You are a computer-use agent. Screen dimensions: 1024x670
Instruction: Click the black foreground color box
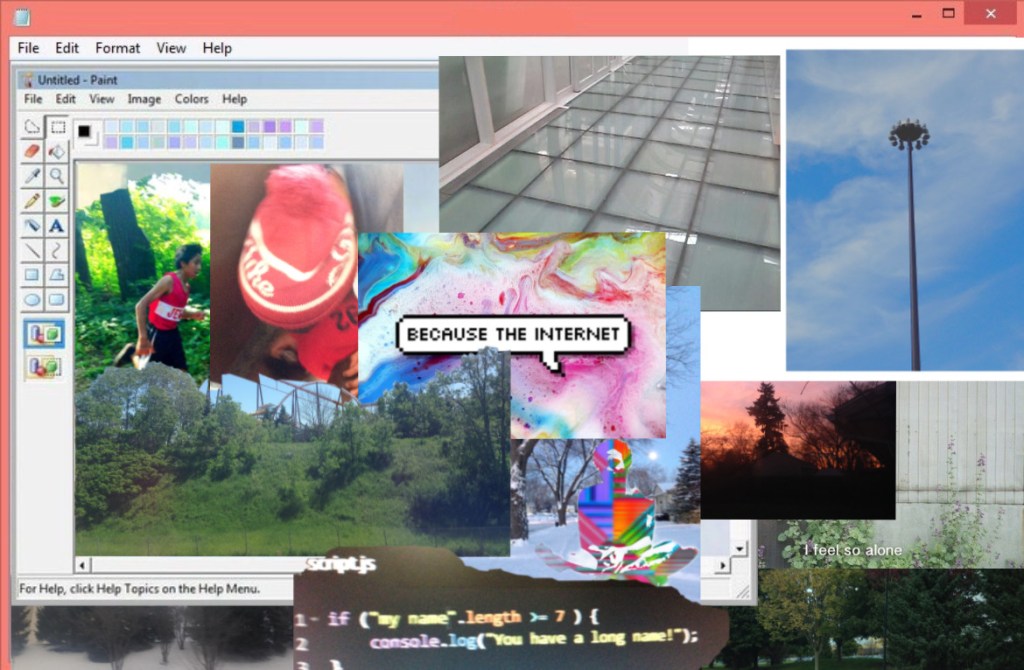point(85,131)
